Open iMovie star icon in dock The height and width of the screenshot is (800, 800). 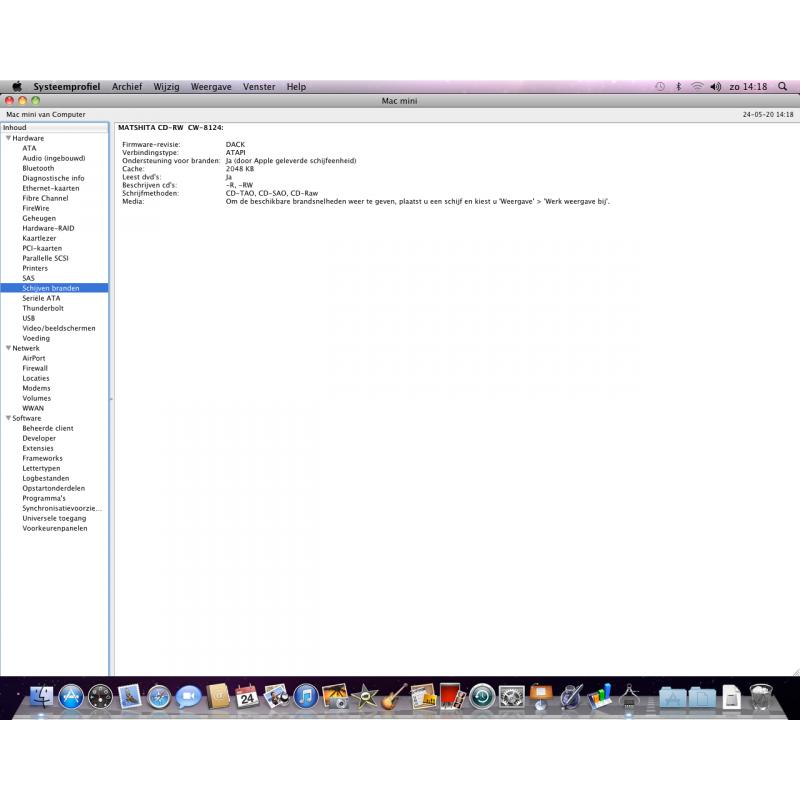(x=365, y=696)
